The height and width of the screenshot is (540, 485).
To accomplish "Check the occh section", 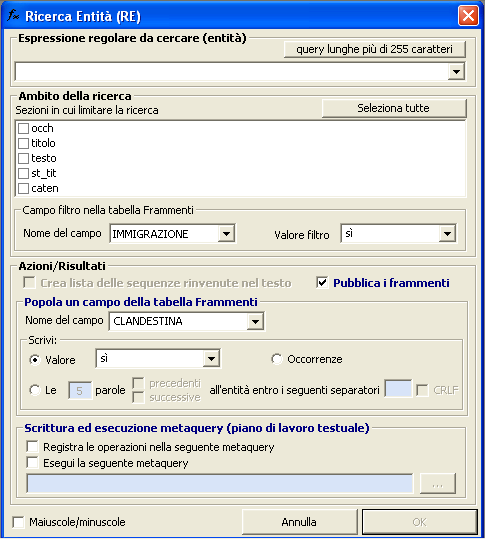I will click(23, 128).
